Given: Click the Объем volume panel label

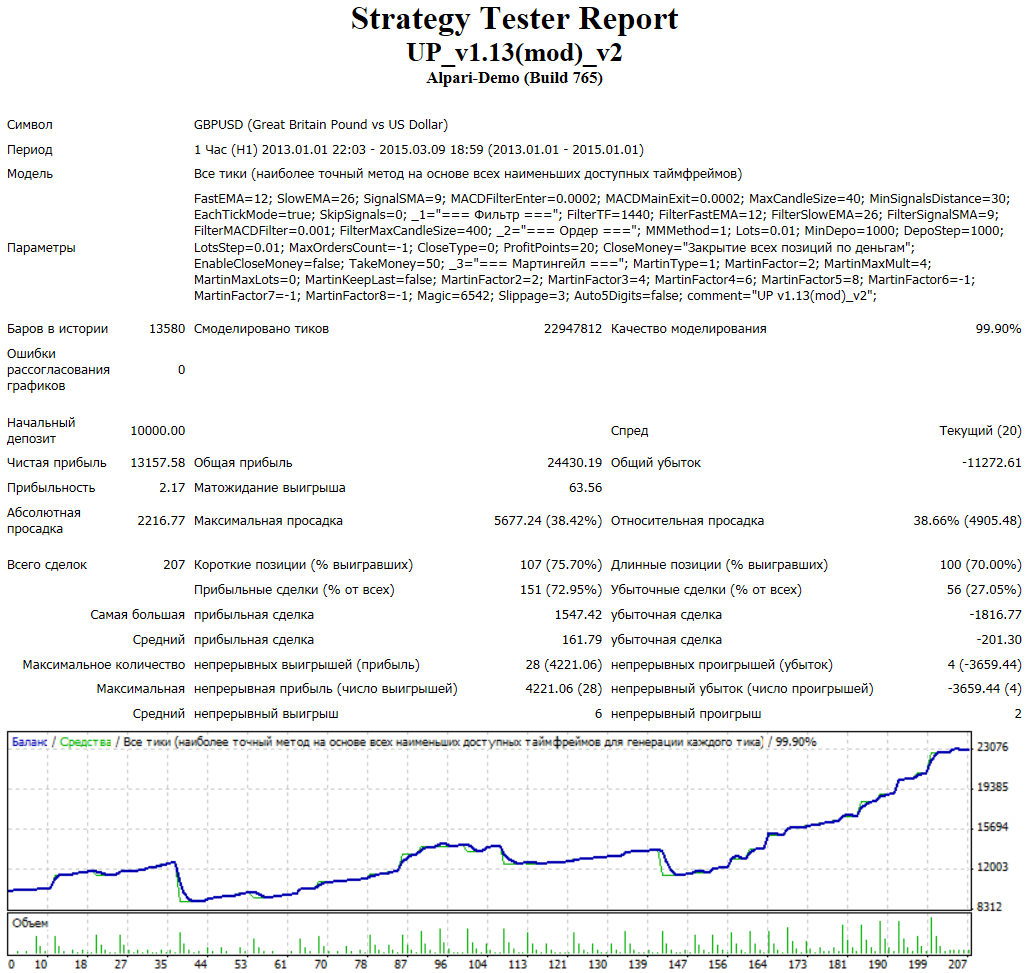Looking at the screenshot, I should click(30, 924).
